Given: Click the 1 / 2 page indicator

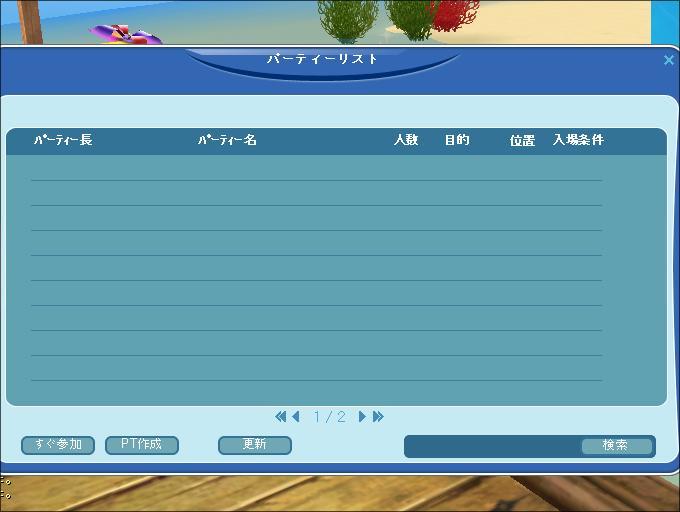Looking at the screenshot, I should pyautogui.click(x=329, y=417).
